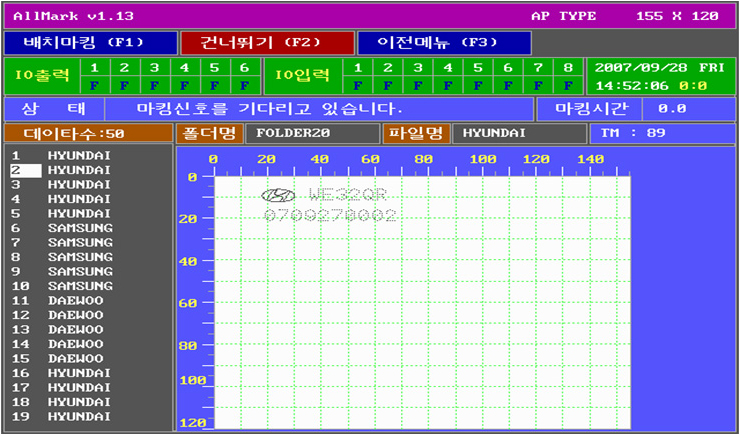Viewport: 740px width, 435px height.
Task: Click the Hyundai logo in marking preview
Action: (278, 195)
